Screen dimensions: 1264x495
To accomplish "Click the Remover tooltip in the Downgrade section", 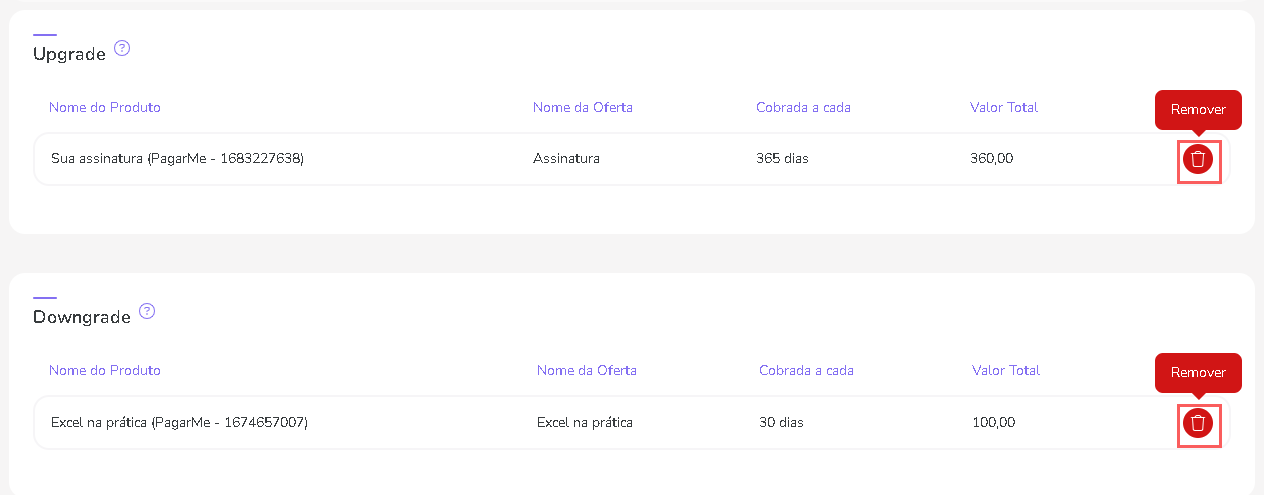I will 1198,372.
